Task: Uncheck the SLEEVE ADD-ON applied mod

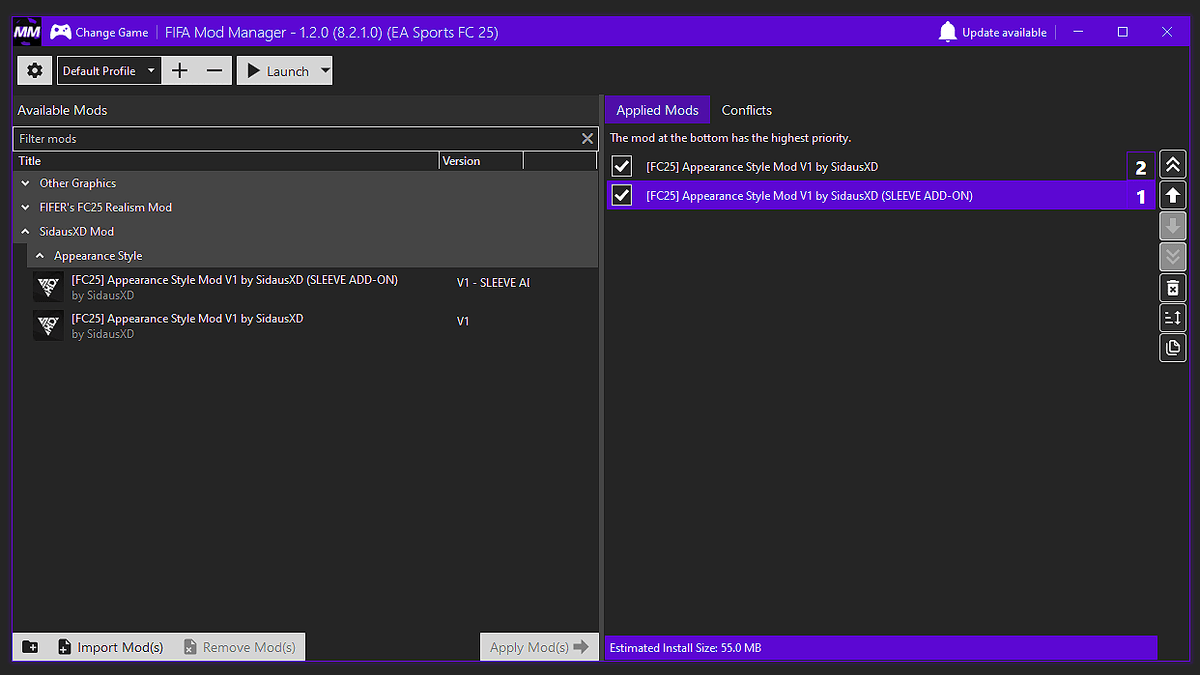Action: tap(622, 196)
